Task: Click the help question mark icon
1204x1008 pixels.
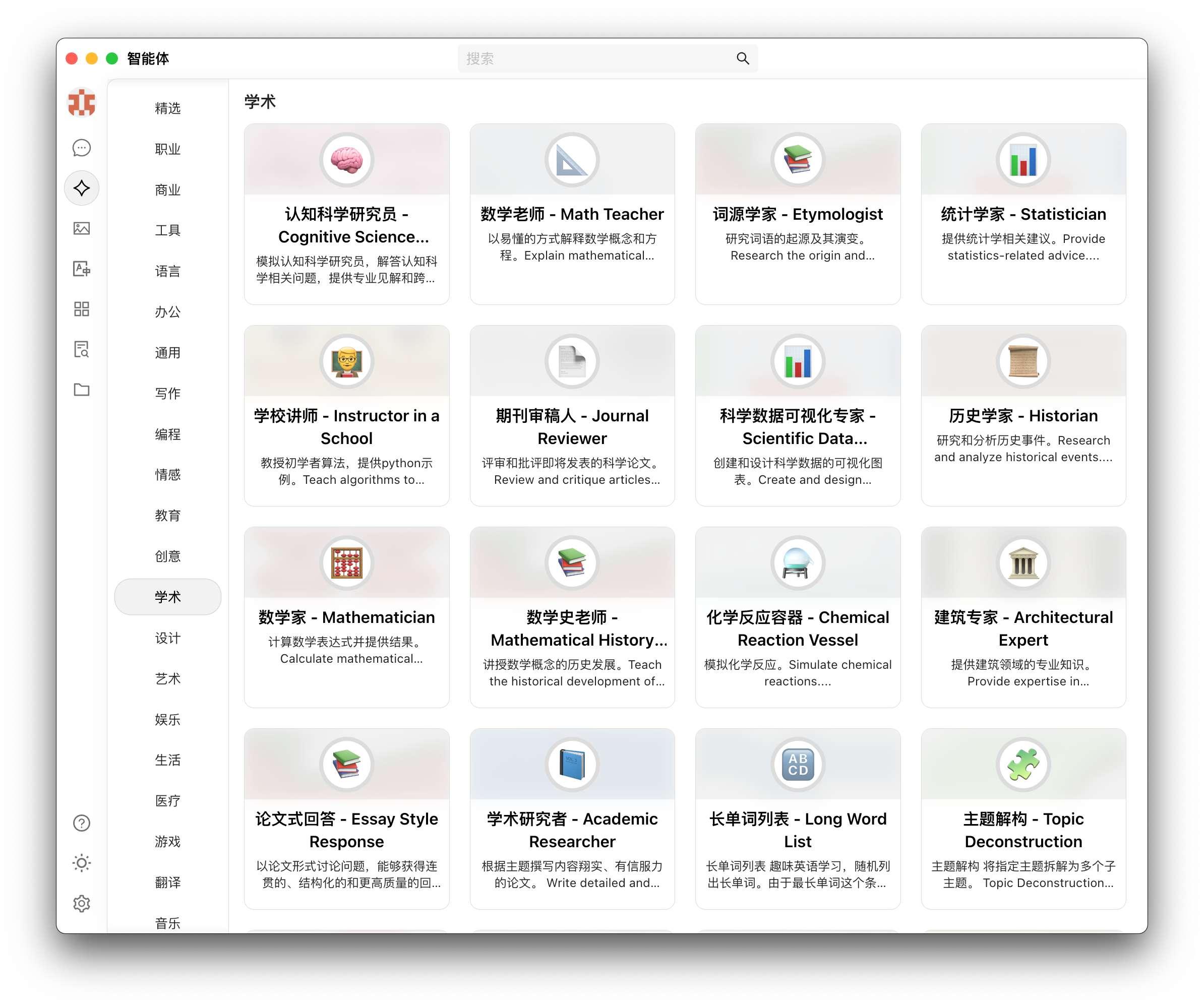Action: (x=81, y=824)
